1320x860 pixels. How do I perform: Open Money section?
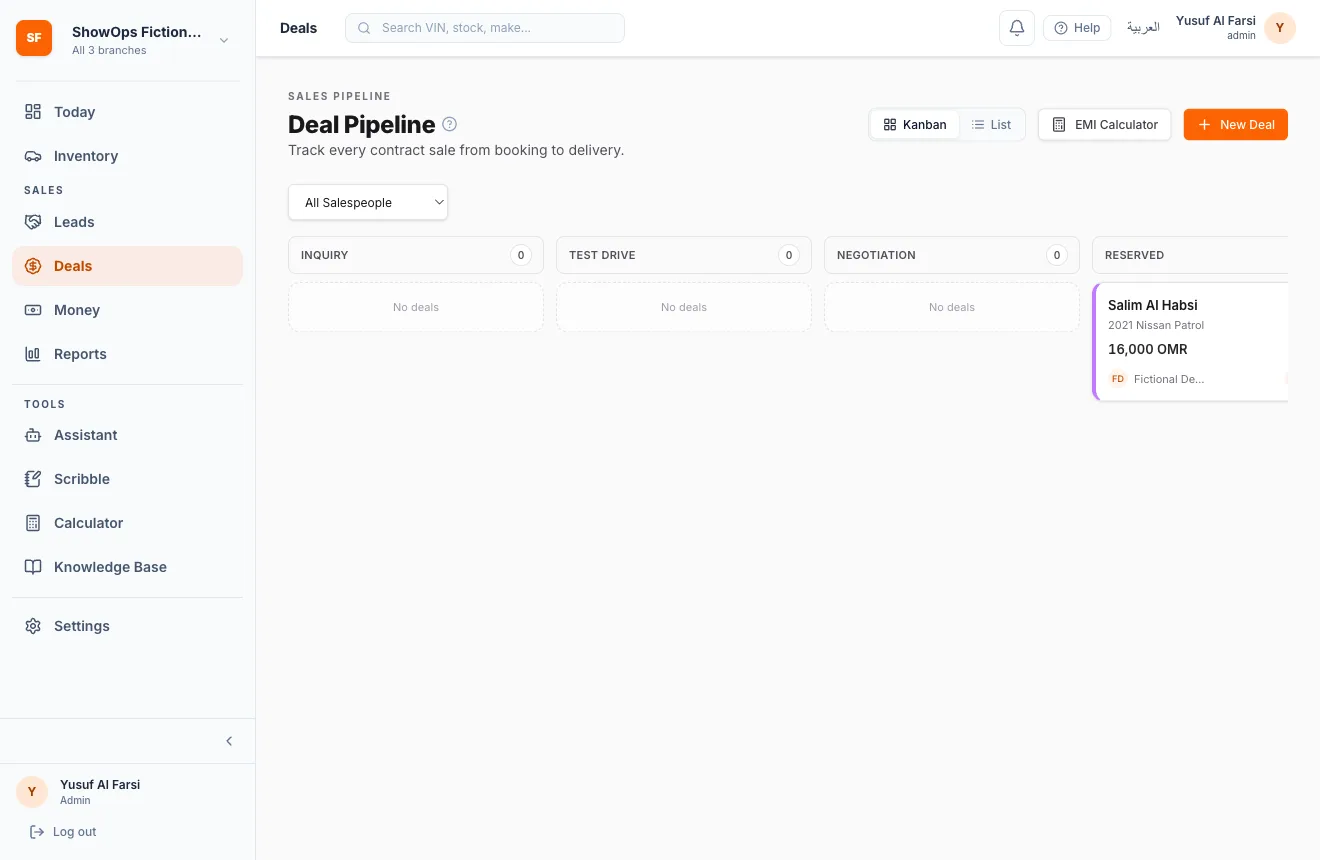(128, 310)
